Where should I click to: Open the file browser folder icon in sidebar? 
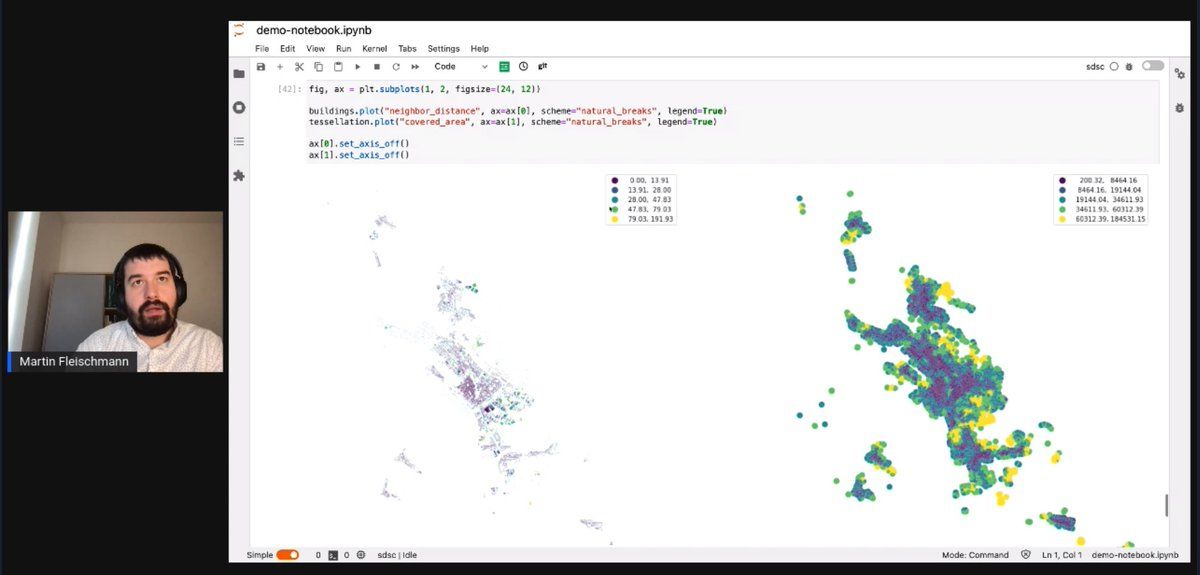pyautogui.click(x=239, y=74)
